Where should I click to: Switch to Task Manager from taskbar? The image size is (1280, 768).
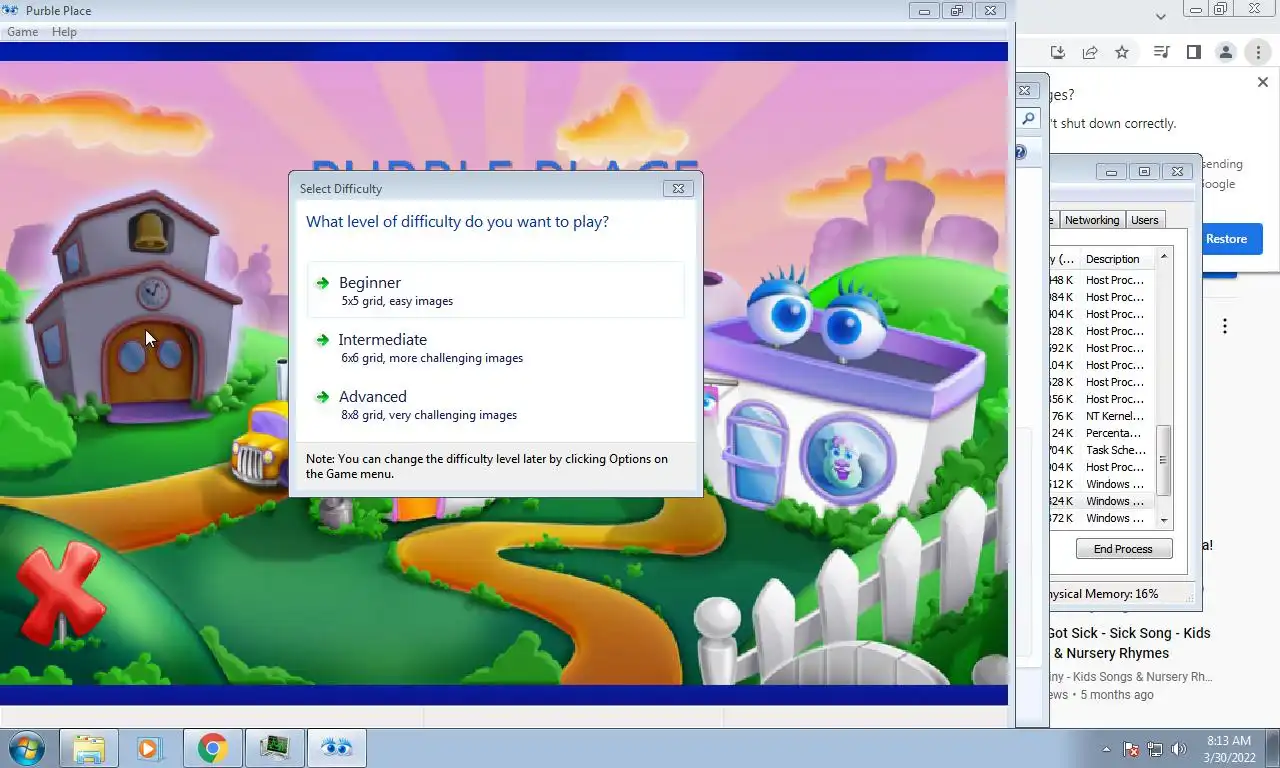[274, 748]
